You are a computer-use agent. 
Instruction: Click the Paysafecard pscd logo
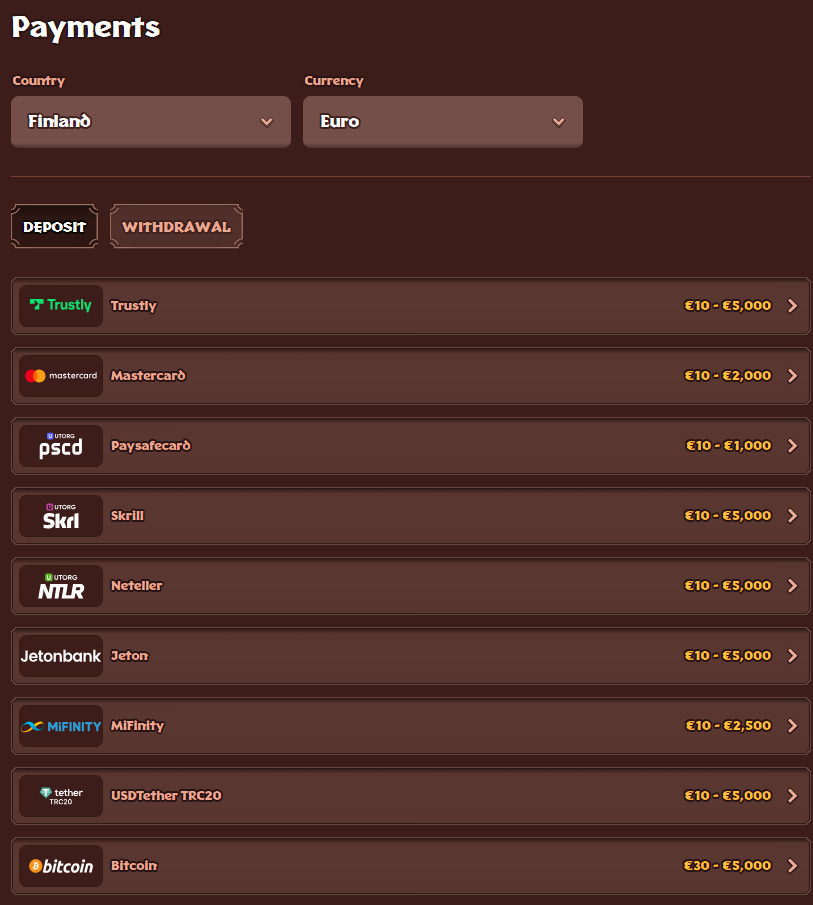tap(60, 445)
